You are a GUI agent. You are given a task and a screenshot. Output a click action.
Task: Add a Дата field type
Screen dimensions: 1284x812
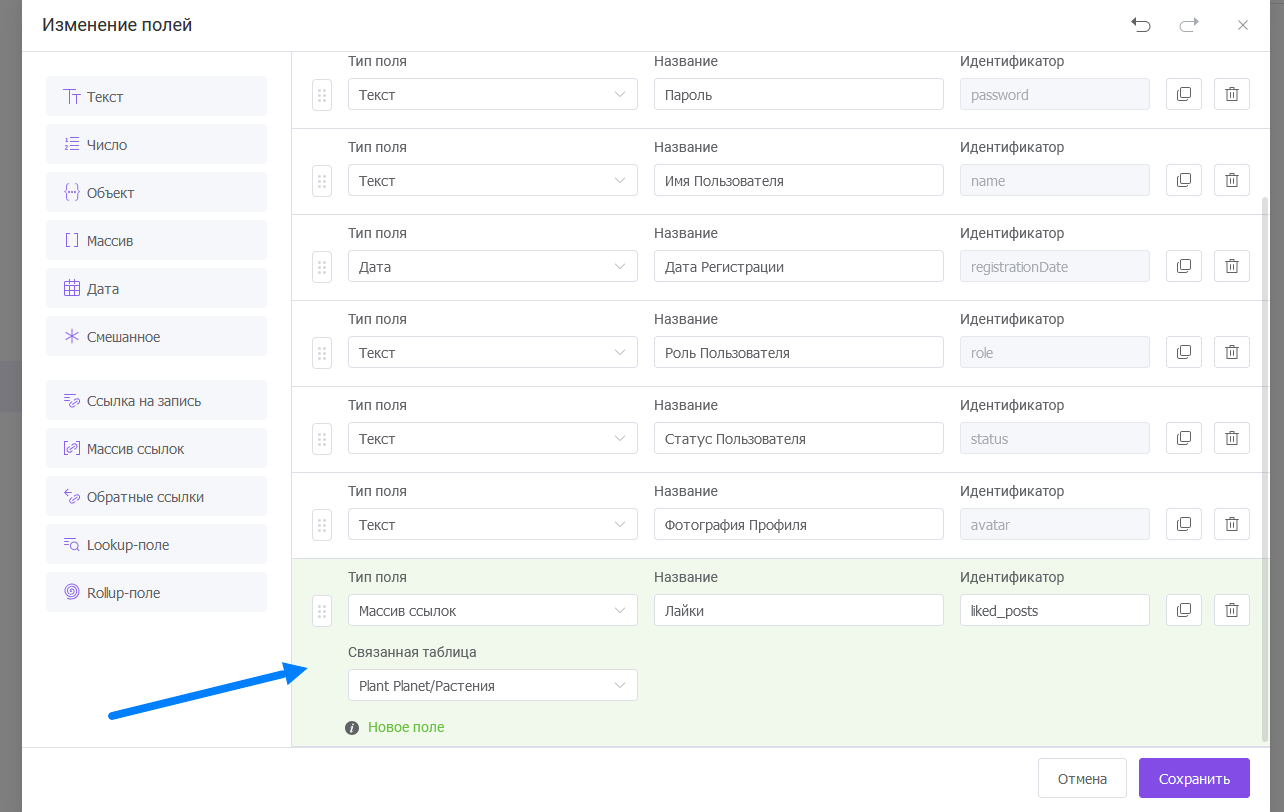(x=156, y=288)
